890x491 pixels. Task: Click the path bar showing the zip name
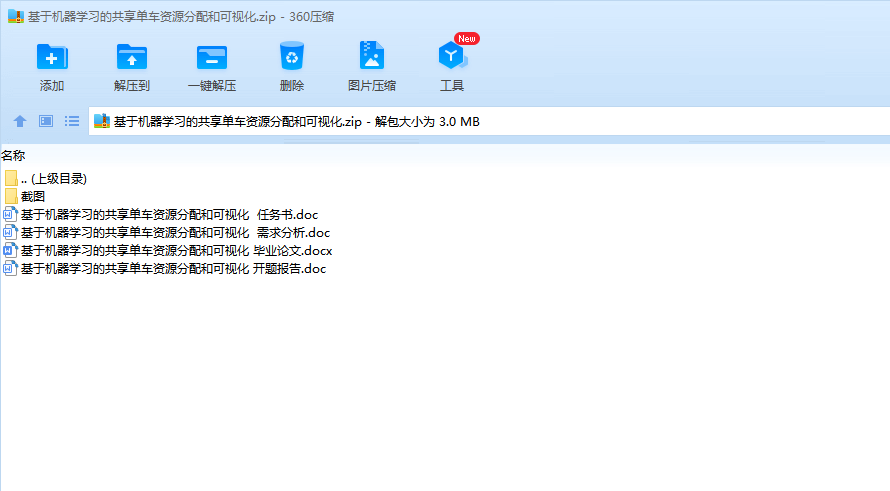pos(489,121)
